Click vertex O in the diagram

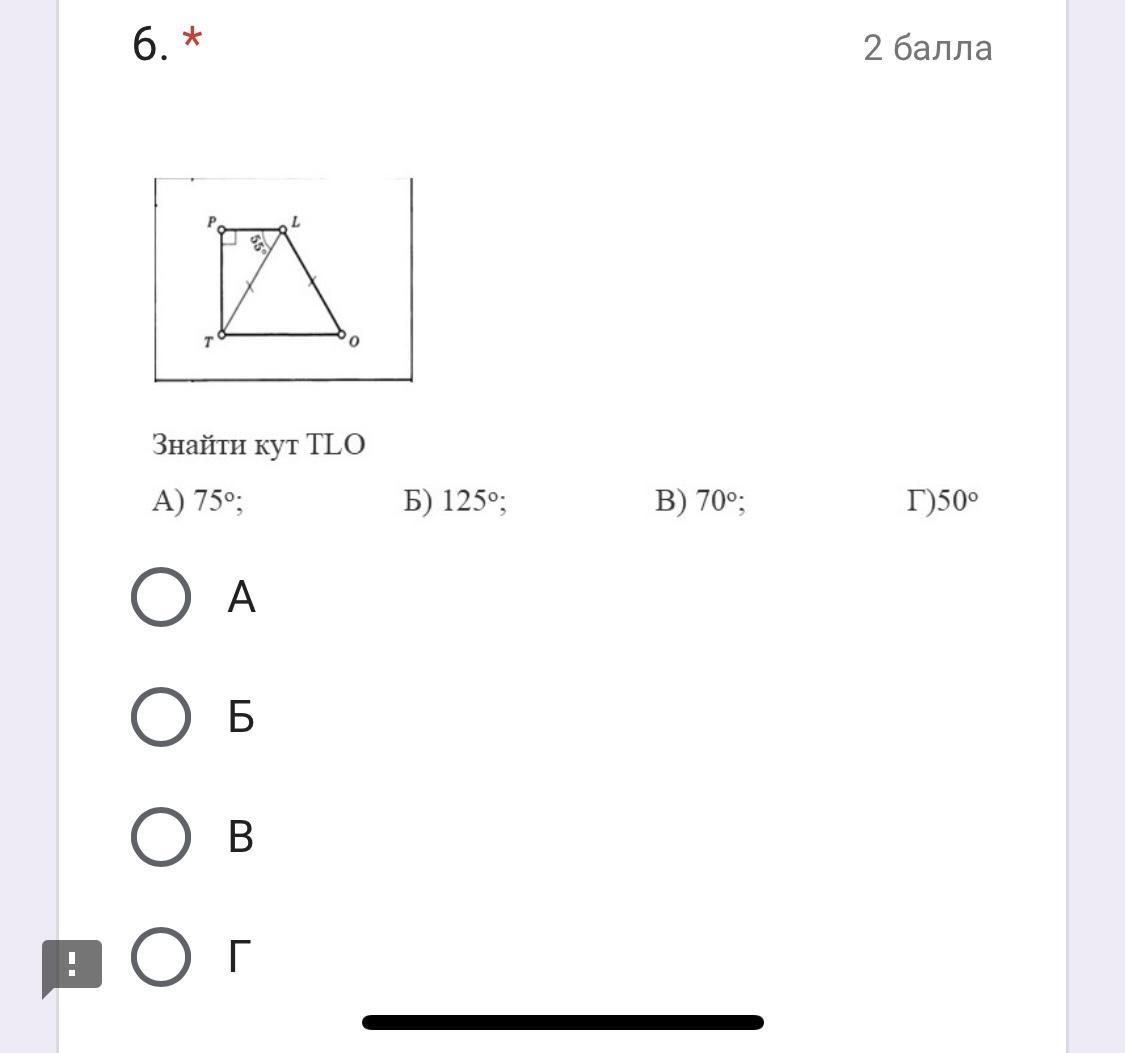tap(341, 335)
